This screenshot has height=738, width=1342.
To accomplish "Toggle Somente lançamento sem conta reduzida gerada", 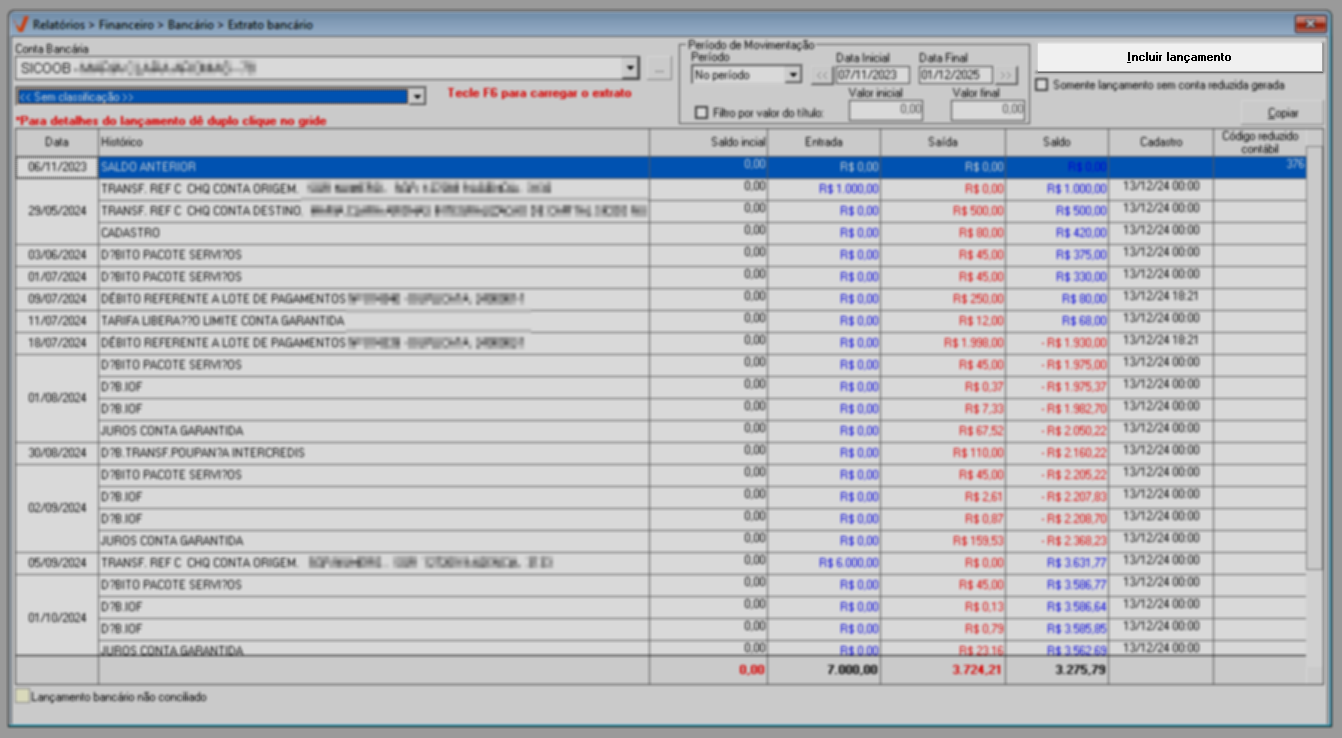I will (1043, 85).
